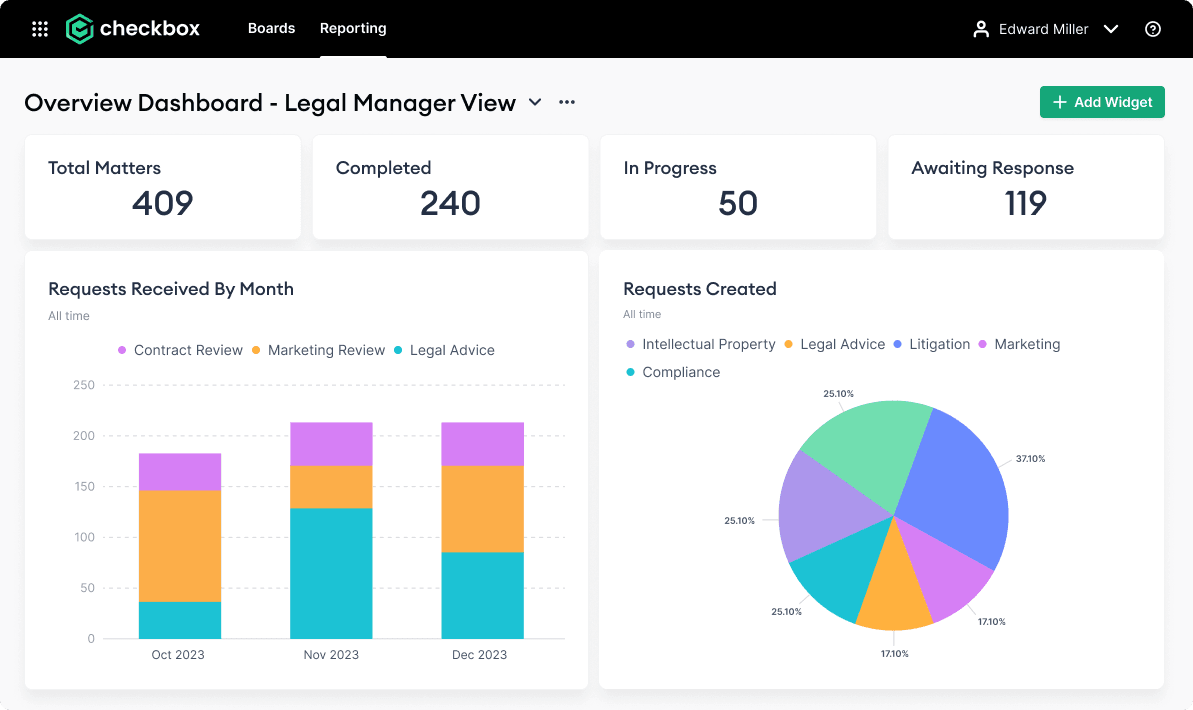Click the Checkbox logo icon
This screenshot has height=710, width=1193.
coord(79,29)
